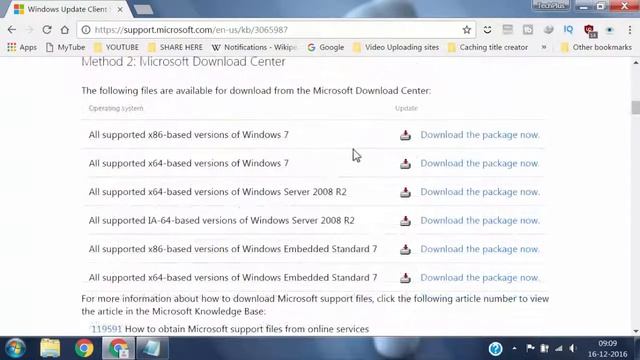Click the scrollbar down arrow

(636, 331)
